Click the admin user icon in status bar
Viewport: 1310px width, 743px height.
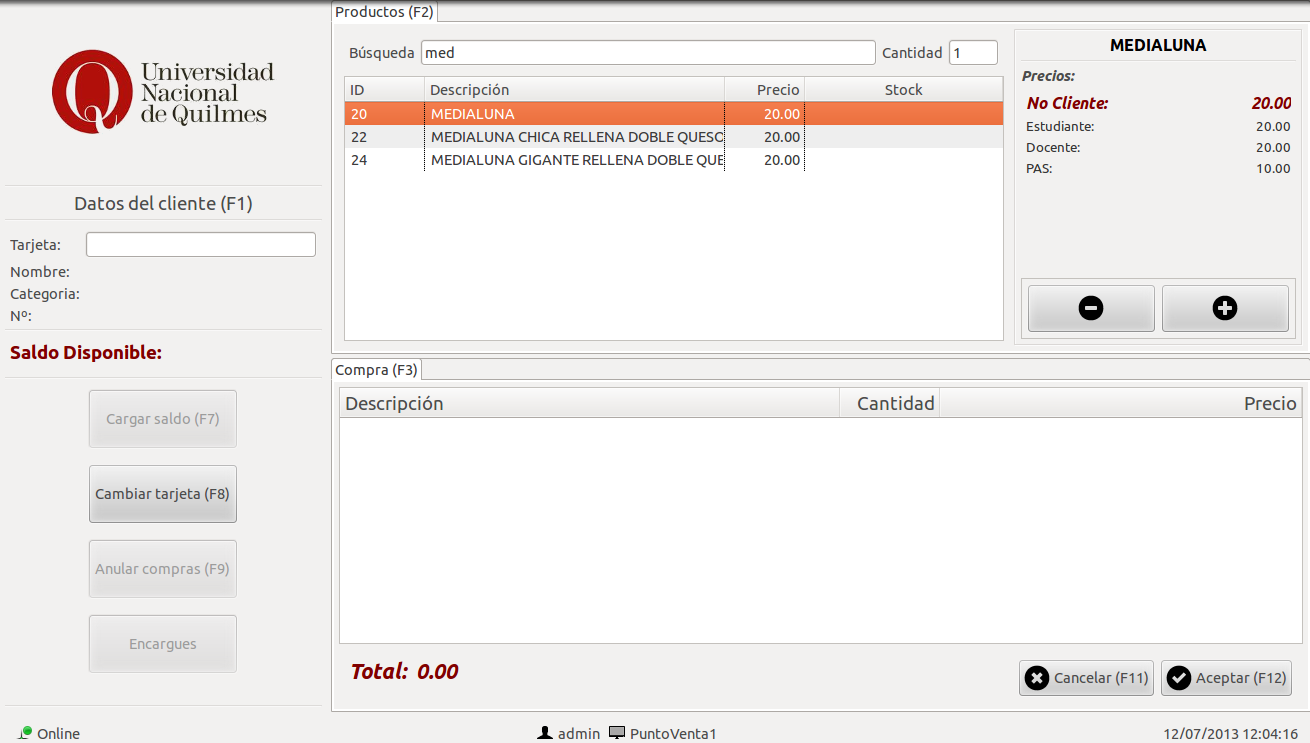coord(545,733)
